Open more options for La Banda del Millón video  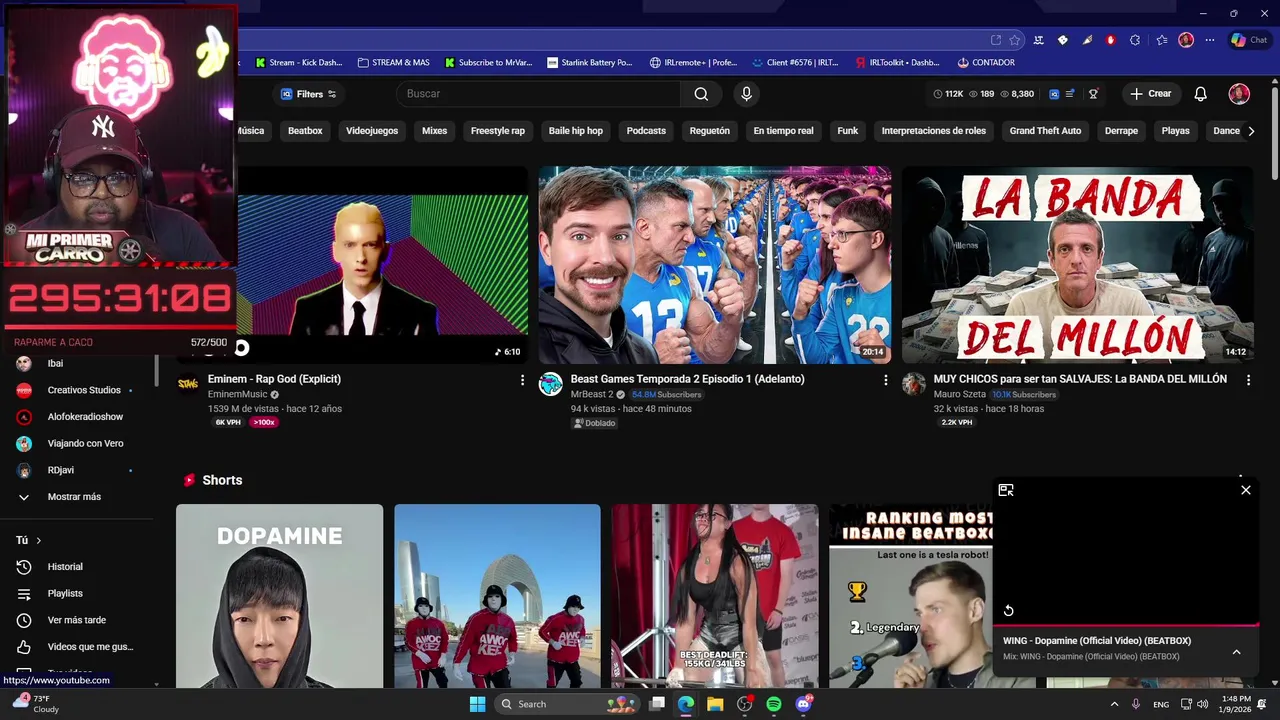(x=1248, y=380)
